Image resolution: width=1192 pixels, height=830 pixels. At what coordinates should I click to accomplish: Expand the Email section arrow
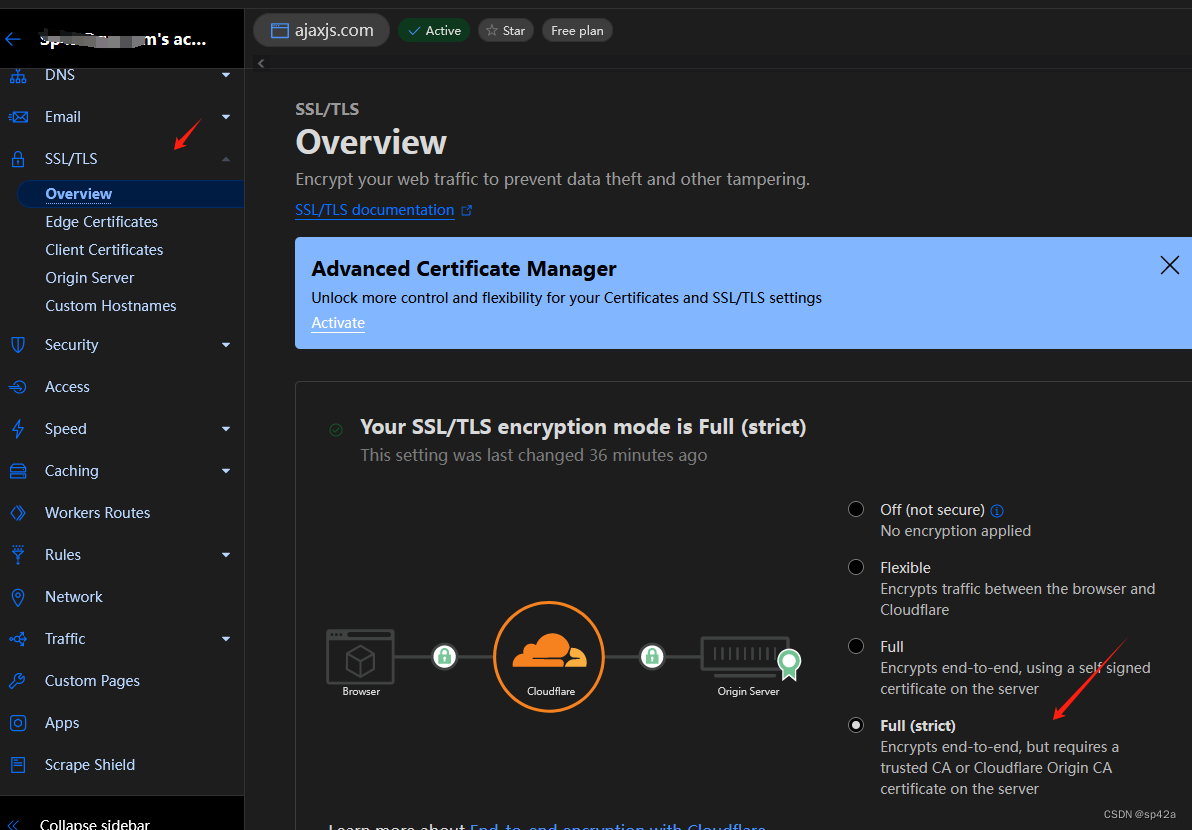pyautogui.click(x=226, y=117)
